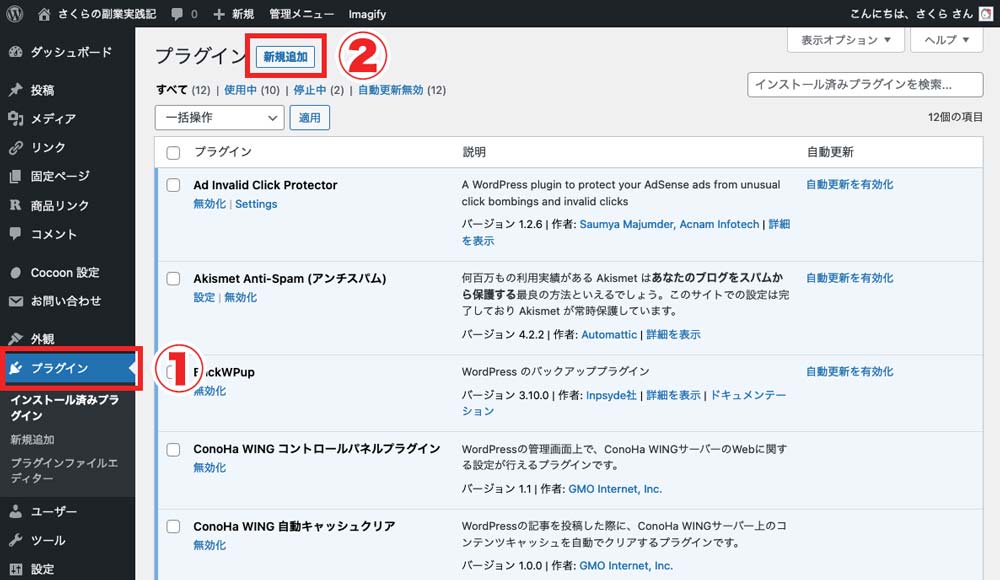The image size is (1000, 580).
Task: Click the 固定ページ pages icon
Action: pos(16,176)
